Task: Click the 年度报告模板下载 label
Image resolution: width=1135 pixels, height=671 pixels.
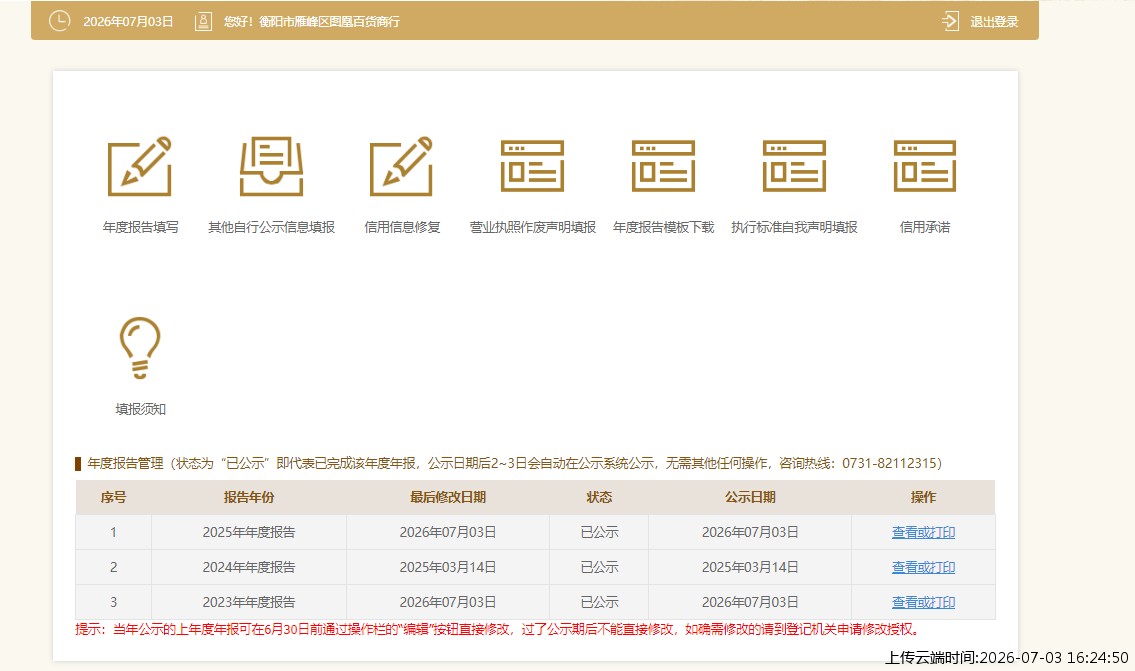Action: coord(663,227)
